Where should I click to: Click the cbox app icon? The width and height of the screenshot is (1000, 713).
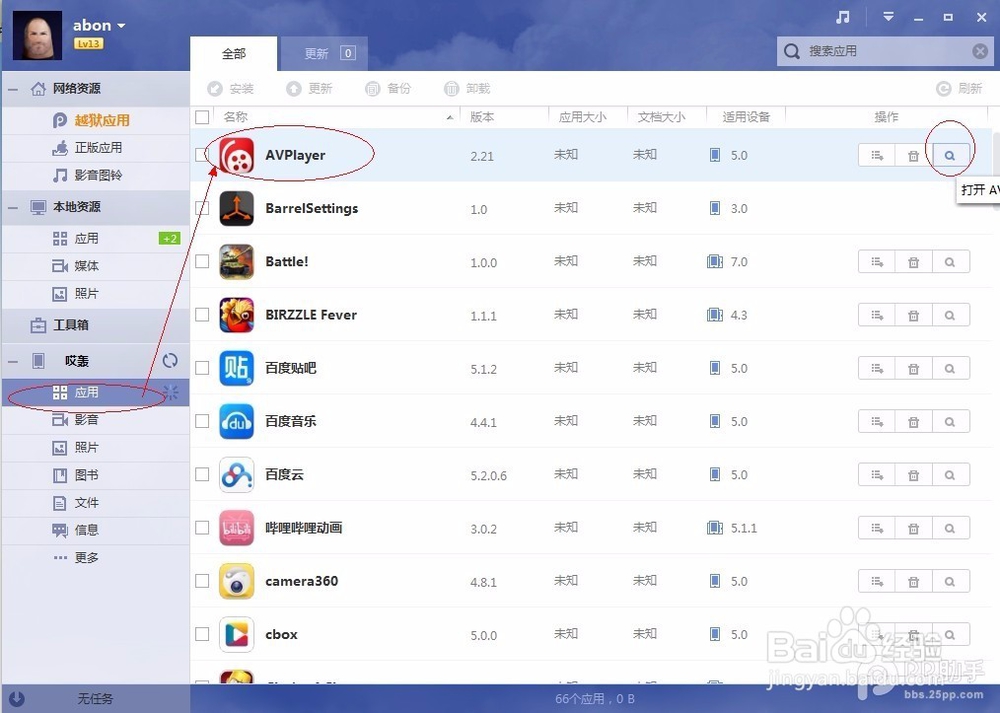(x=237, y=635)
